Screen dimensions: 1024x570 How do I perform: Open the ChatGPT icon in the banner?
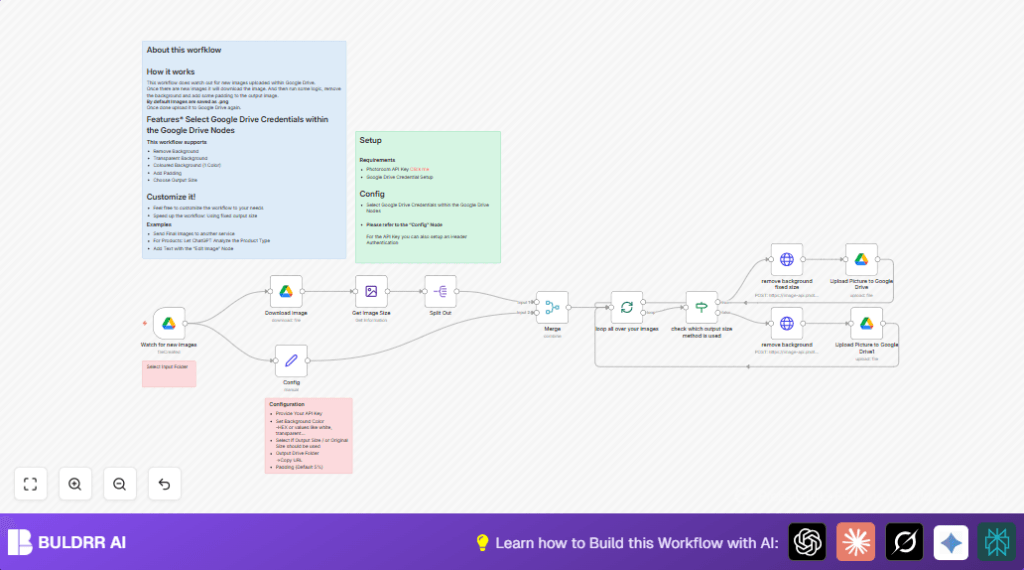(x=807, y=542)
